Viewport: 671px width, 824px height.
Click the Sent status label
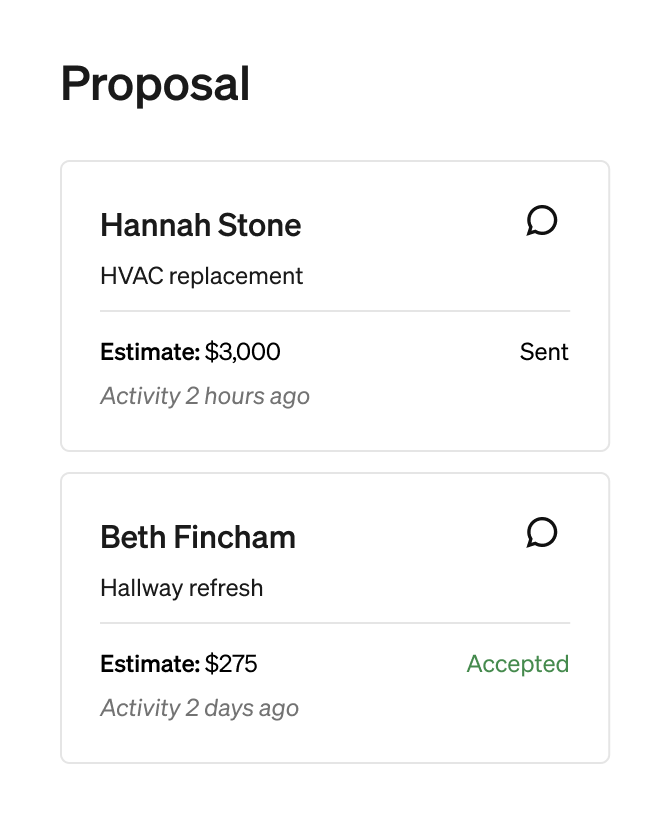(544, 352)
